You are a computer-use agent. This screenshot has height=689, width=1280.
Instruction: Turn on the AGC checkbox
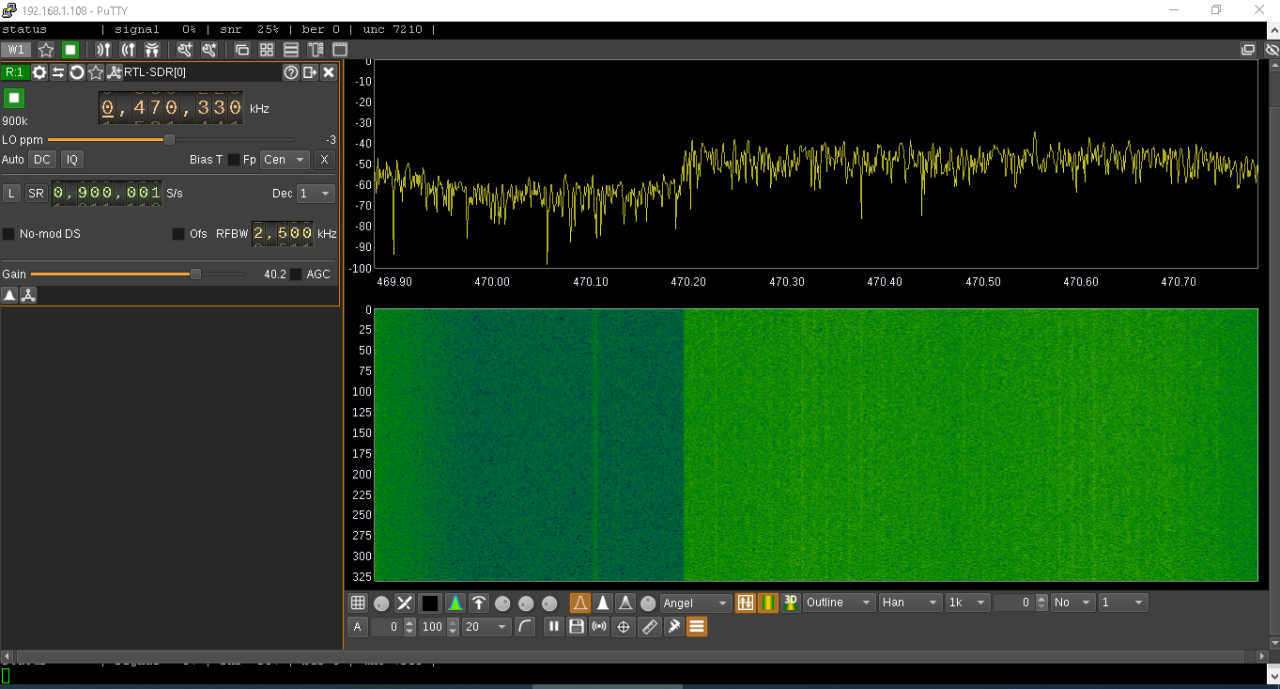click(296, 274)
